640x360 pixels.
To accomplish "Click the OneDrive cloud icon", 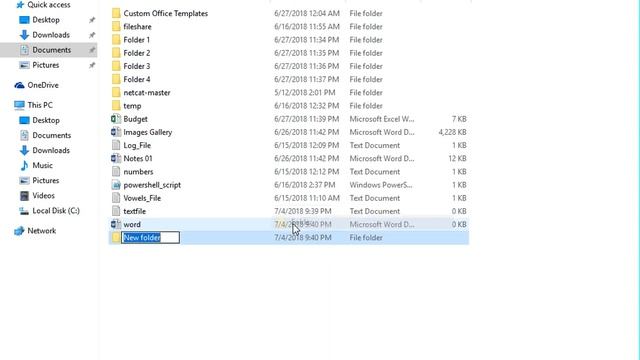I will [x=19, y=85].
